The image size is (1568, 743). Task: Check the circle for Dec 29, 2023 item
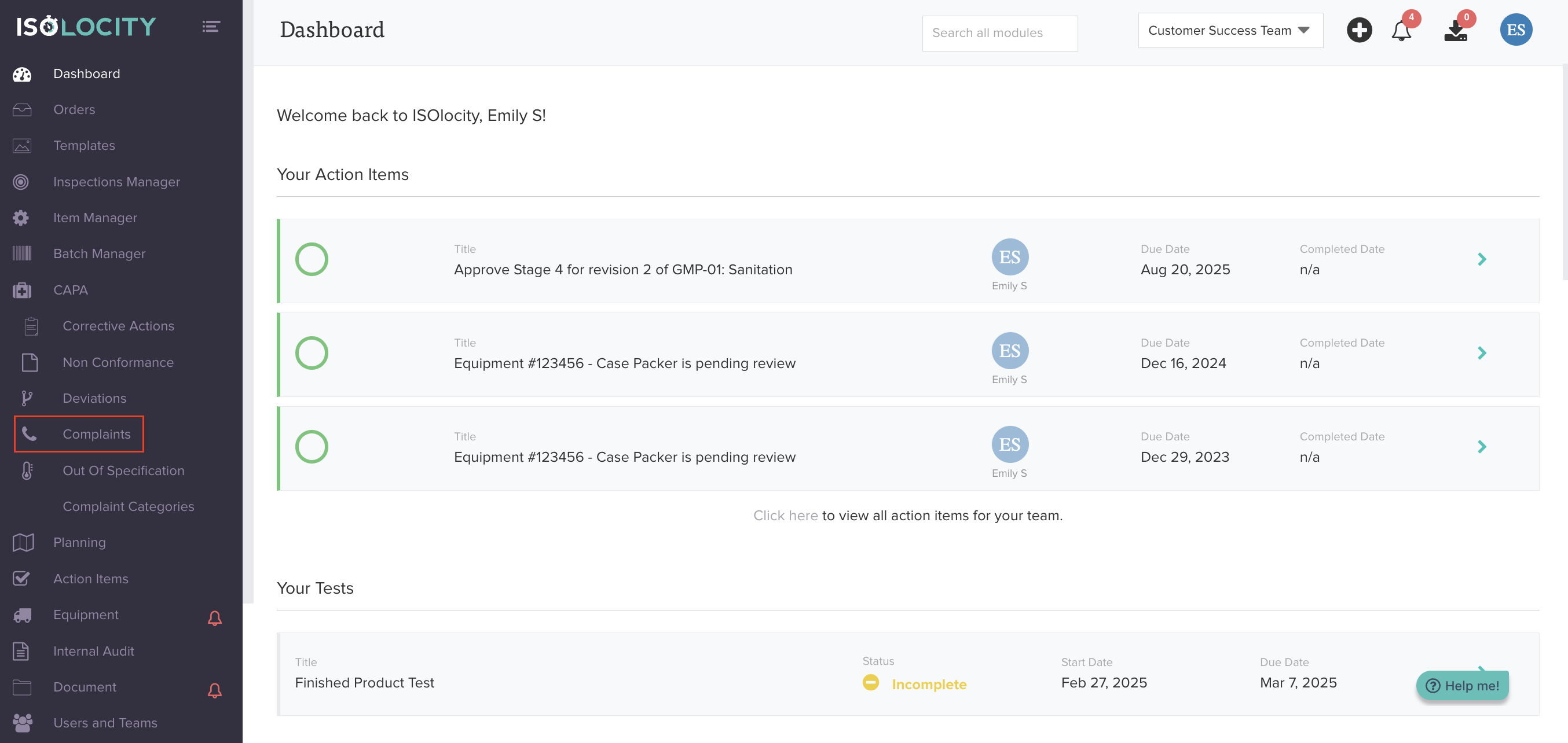312,447
